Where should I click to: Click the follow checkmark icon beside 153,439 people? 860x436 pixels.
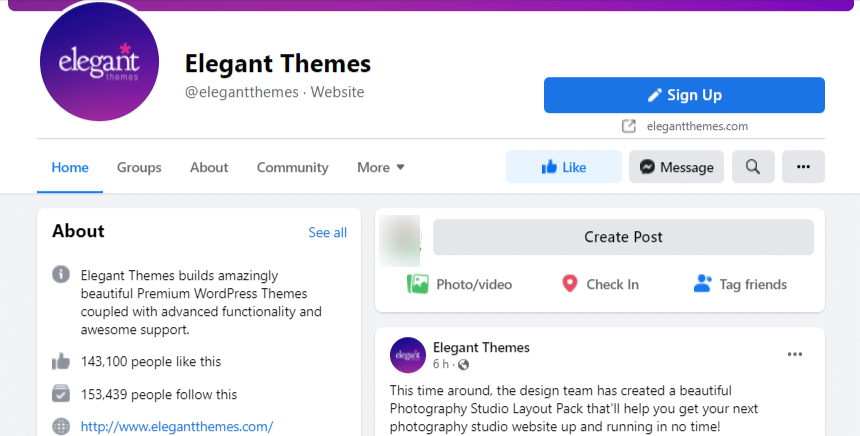pos(61,393)
